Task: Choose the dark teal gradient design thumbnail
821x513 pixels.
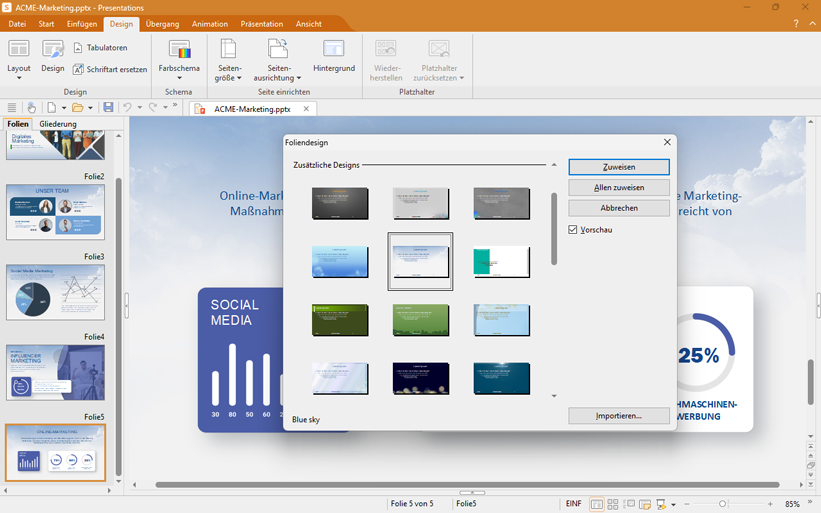Action: pos(502,378)
